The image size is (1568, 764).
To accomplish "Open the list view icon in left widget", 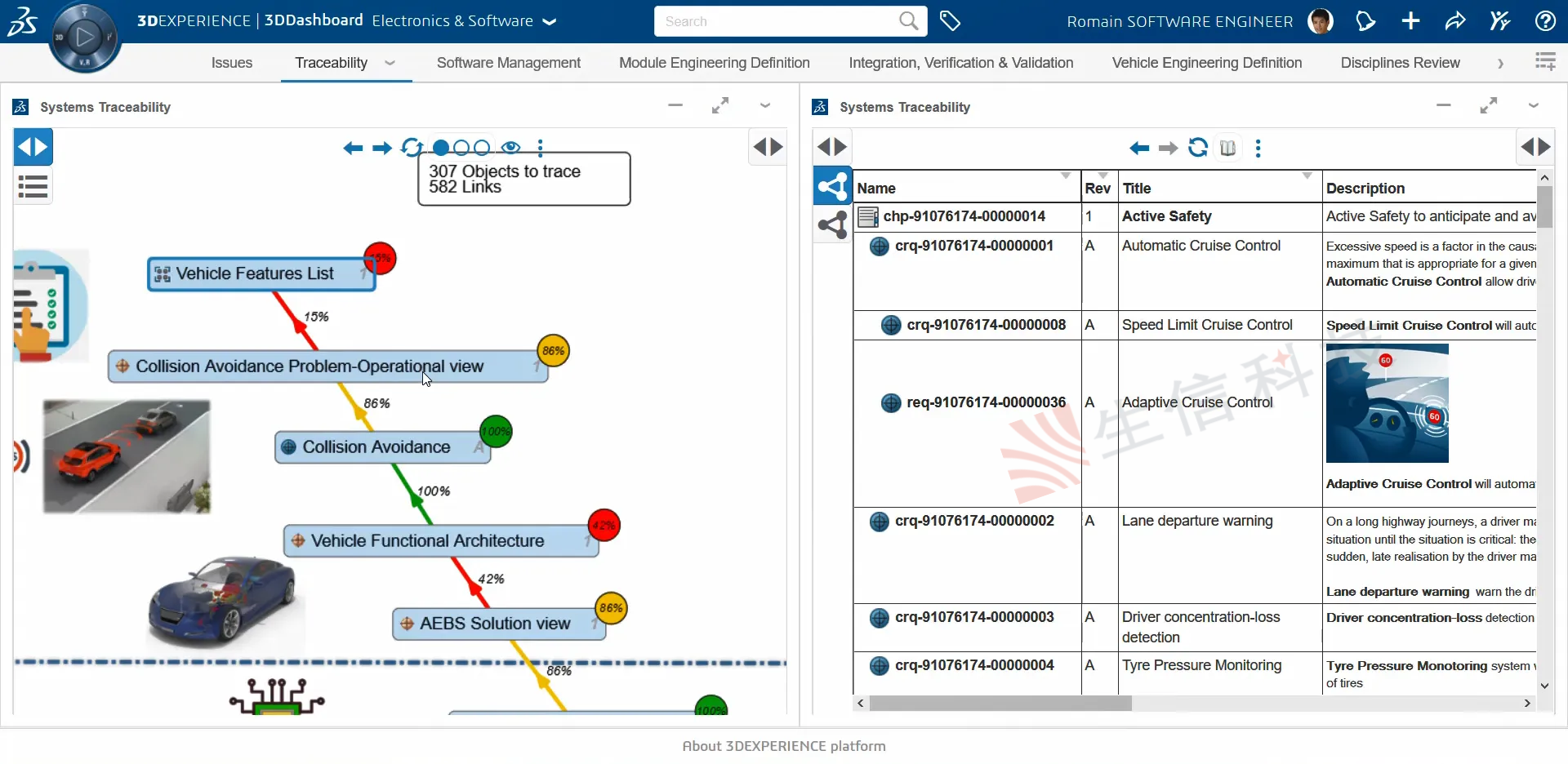I will [33, 187].
